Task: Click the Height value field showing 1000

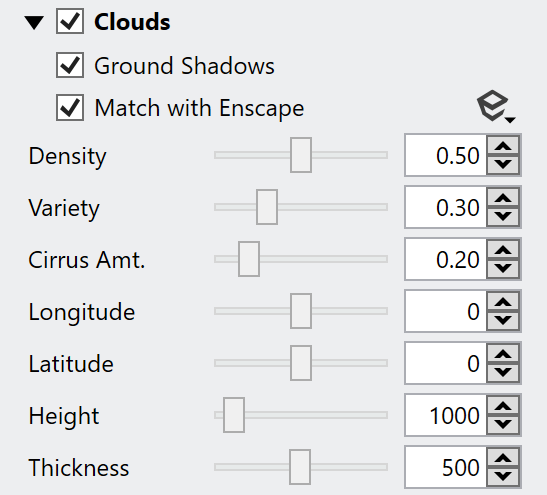Action: pyautogui.click(x=446, y=415)
